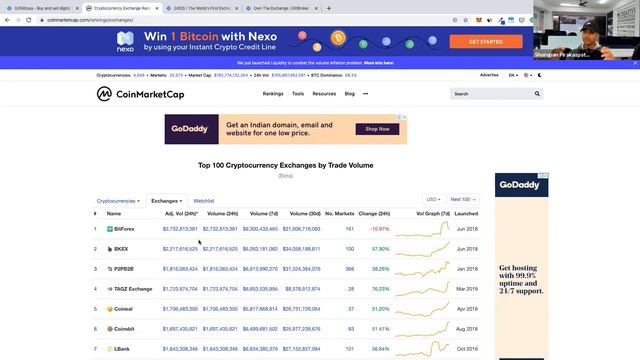Click the Shop Now button in GoDaddy ad
Viewport: 640px width, 360px height.
(x=377, y=129)
